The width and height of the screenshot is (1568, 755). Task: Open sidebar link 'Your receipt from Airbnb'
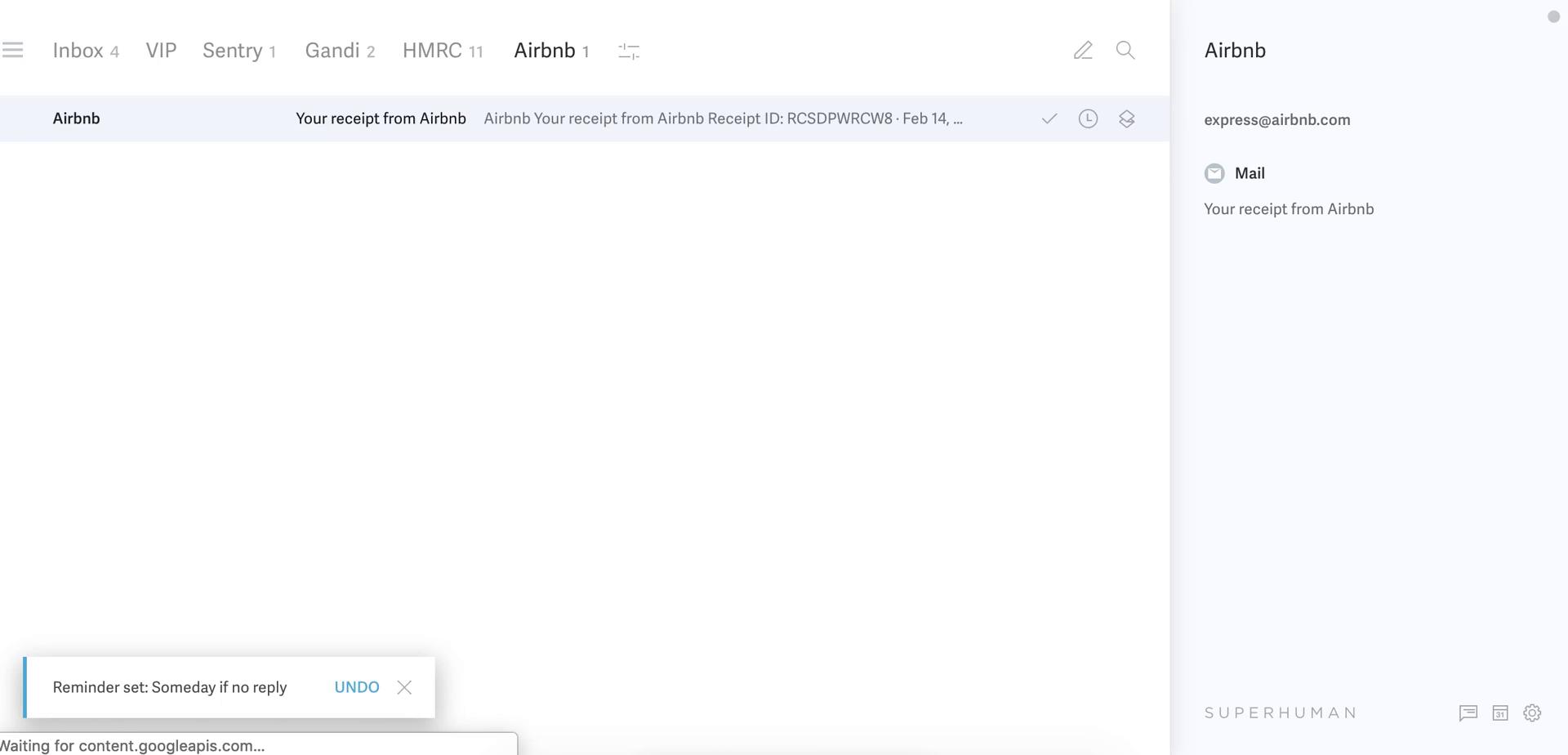pos(1289,209)
